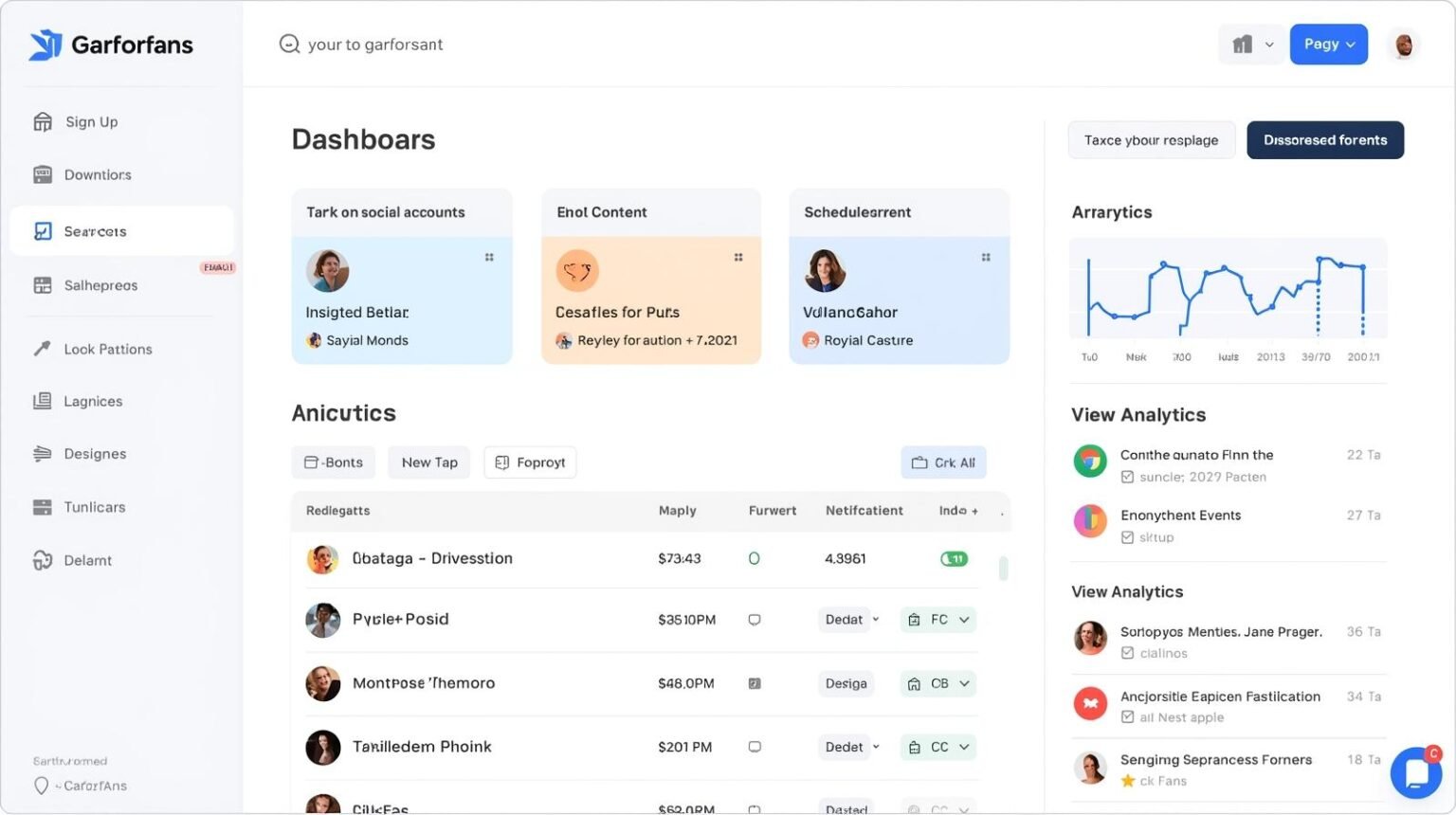Screen dimensions: 1456x815
Task: Toggle the green switch in Obataga row
Action: [x=954, y=558]
